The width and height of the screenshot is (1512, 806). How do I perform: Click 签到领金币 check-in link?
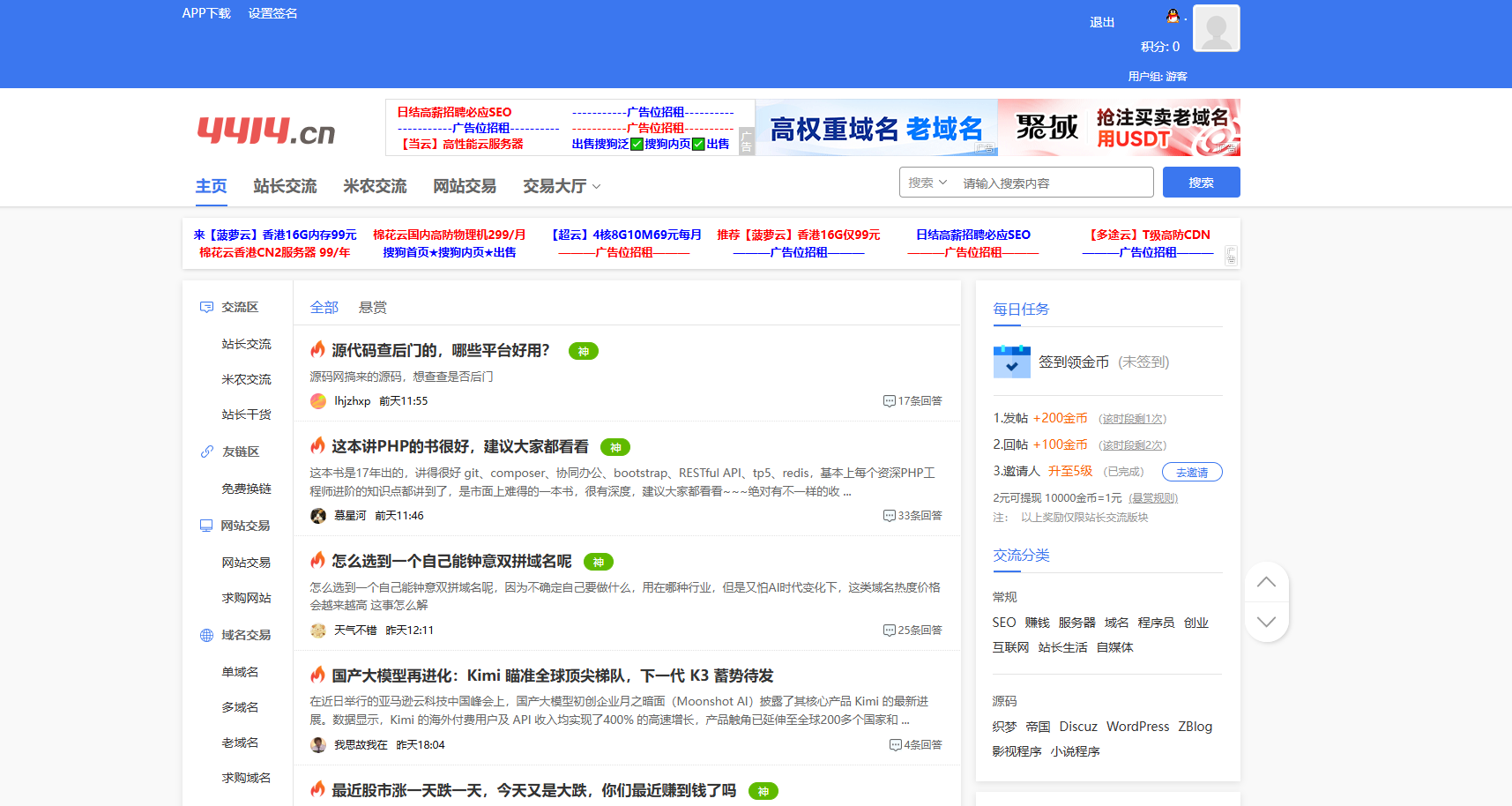[1074, 362]
